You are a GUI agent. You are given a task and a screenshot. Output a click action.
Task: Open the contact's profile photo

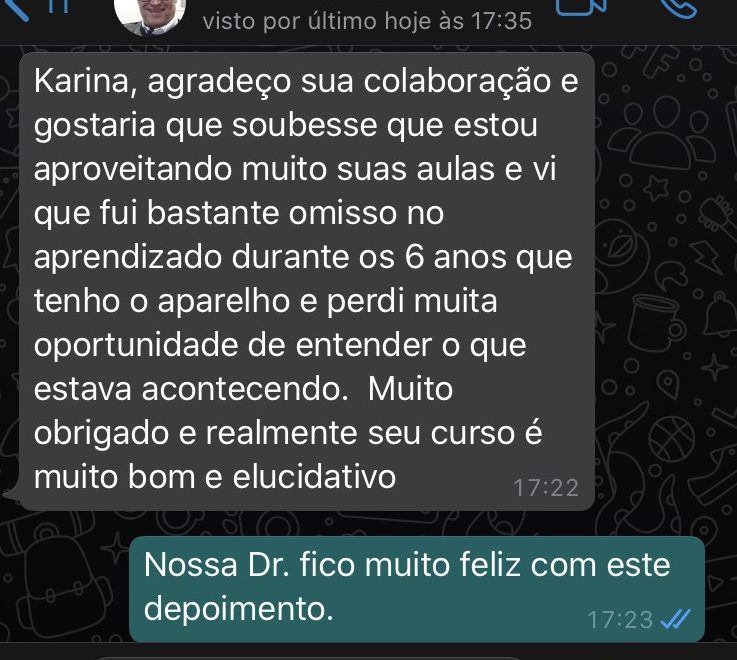(150, 17)
